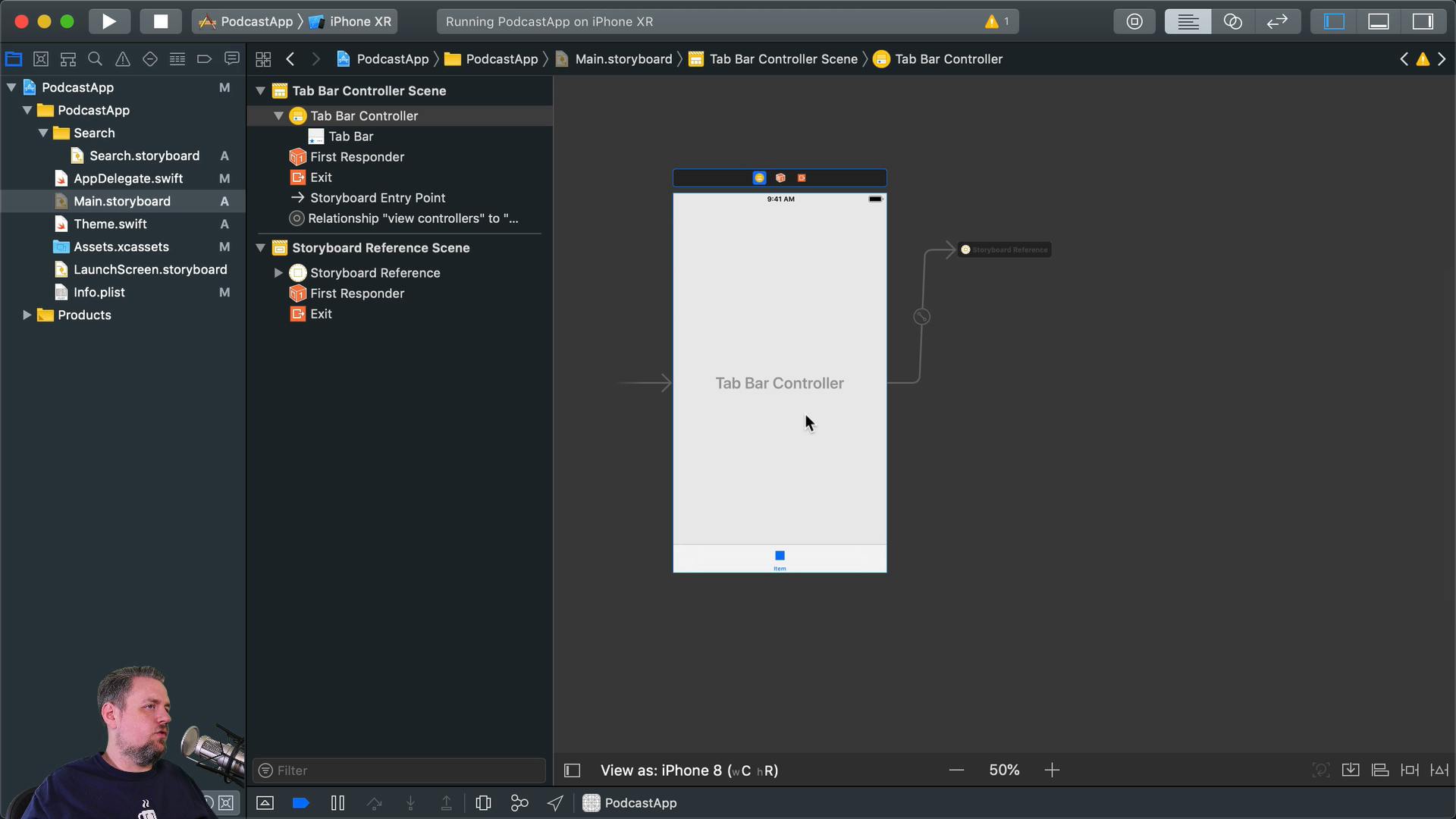1456x819 pixels.
Task: Open Add New Constraints button
Action: (1410, 770)
